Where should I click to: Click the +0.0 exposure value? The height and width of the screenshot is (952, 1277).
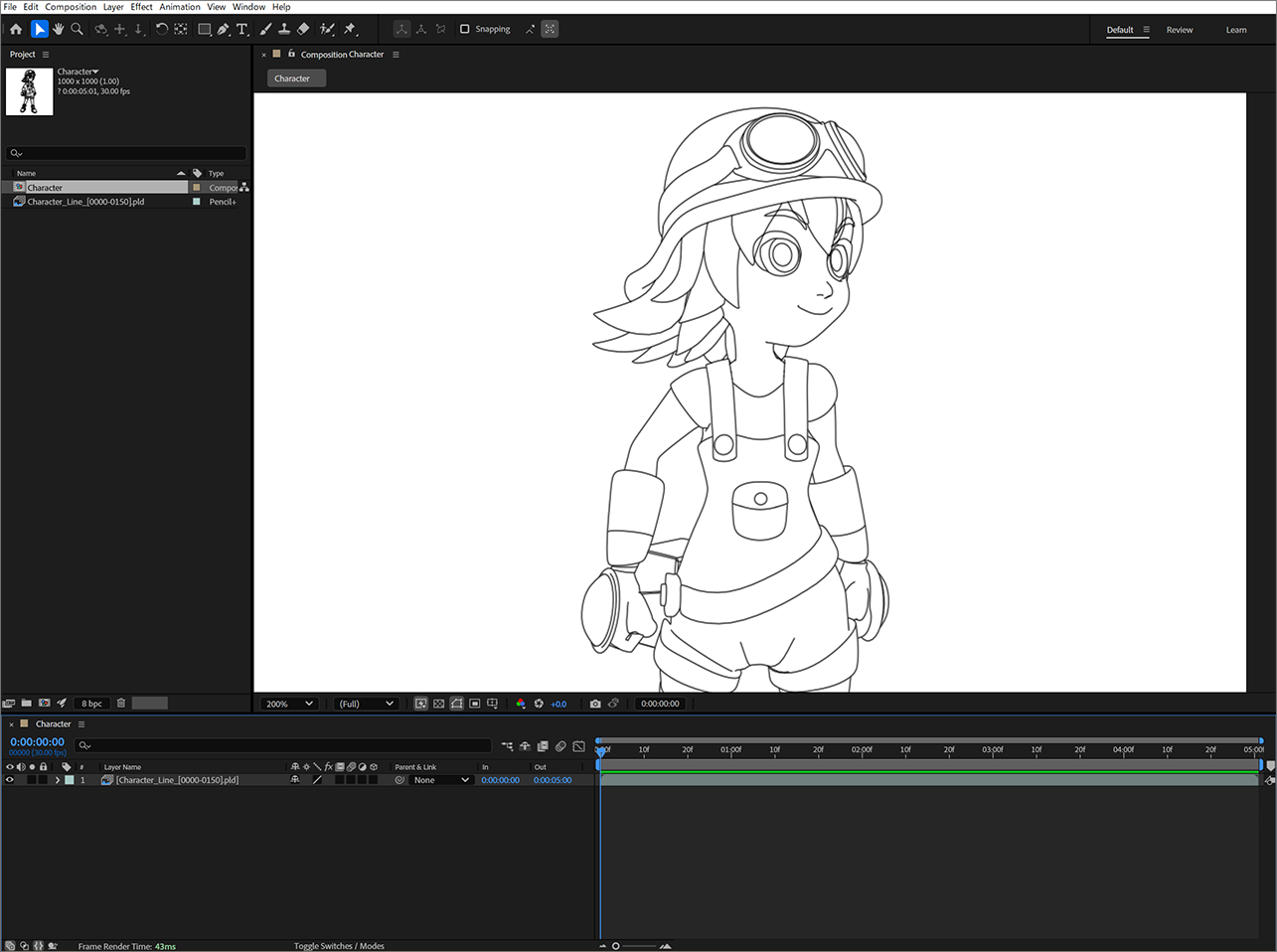coord(559,704)
